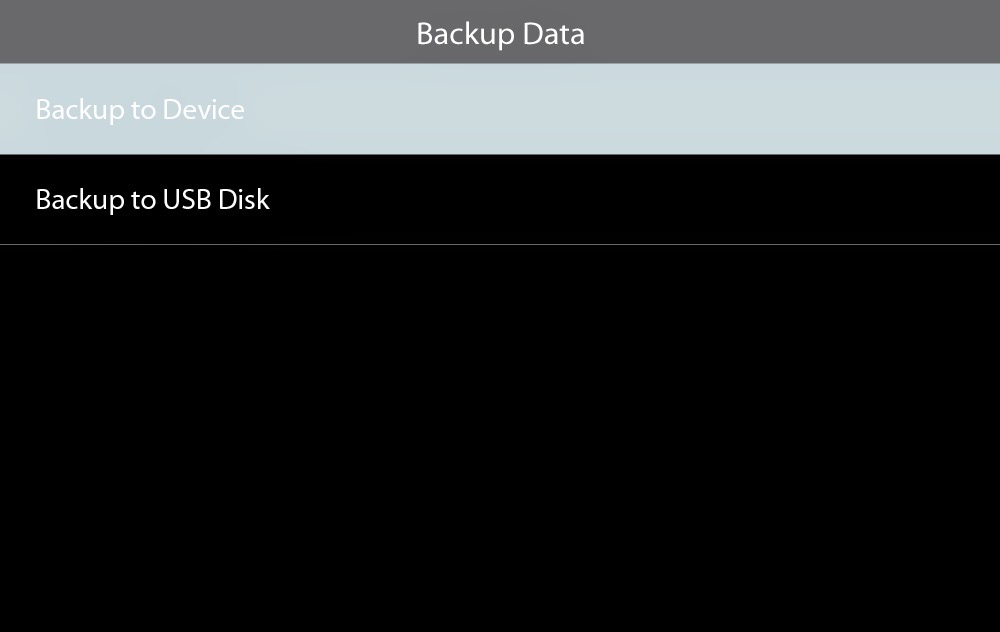The width and height of the screenshot is (1000, 632).
Task: Click the "Backup to USB Disk" label text
Action: point(152,200)
